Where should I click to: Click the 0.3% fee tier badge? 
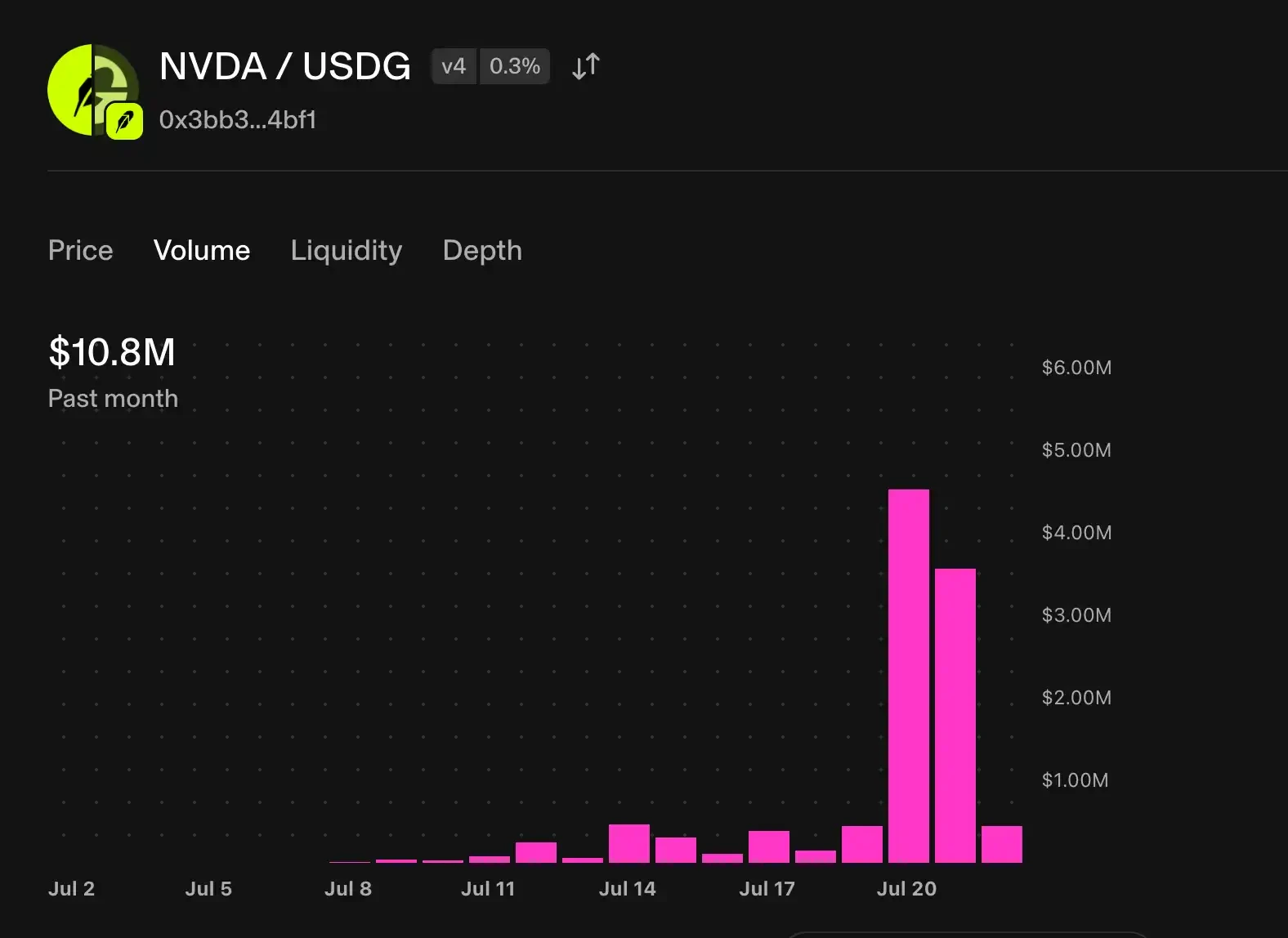[x=515, y=66]
